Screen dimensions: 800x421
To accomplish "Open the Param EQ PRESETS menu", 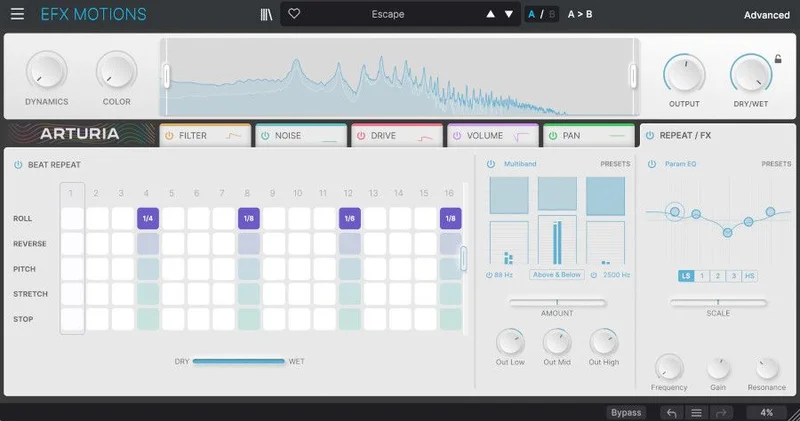I will point(776,164).
